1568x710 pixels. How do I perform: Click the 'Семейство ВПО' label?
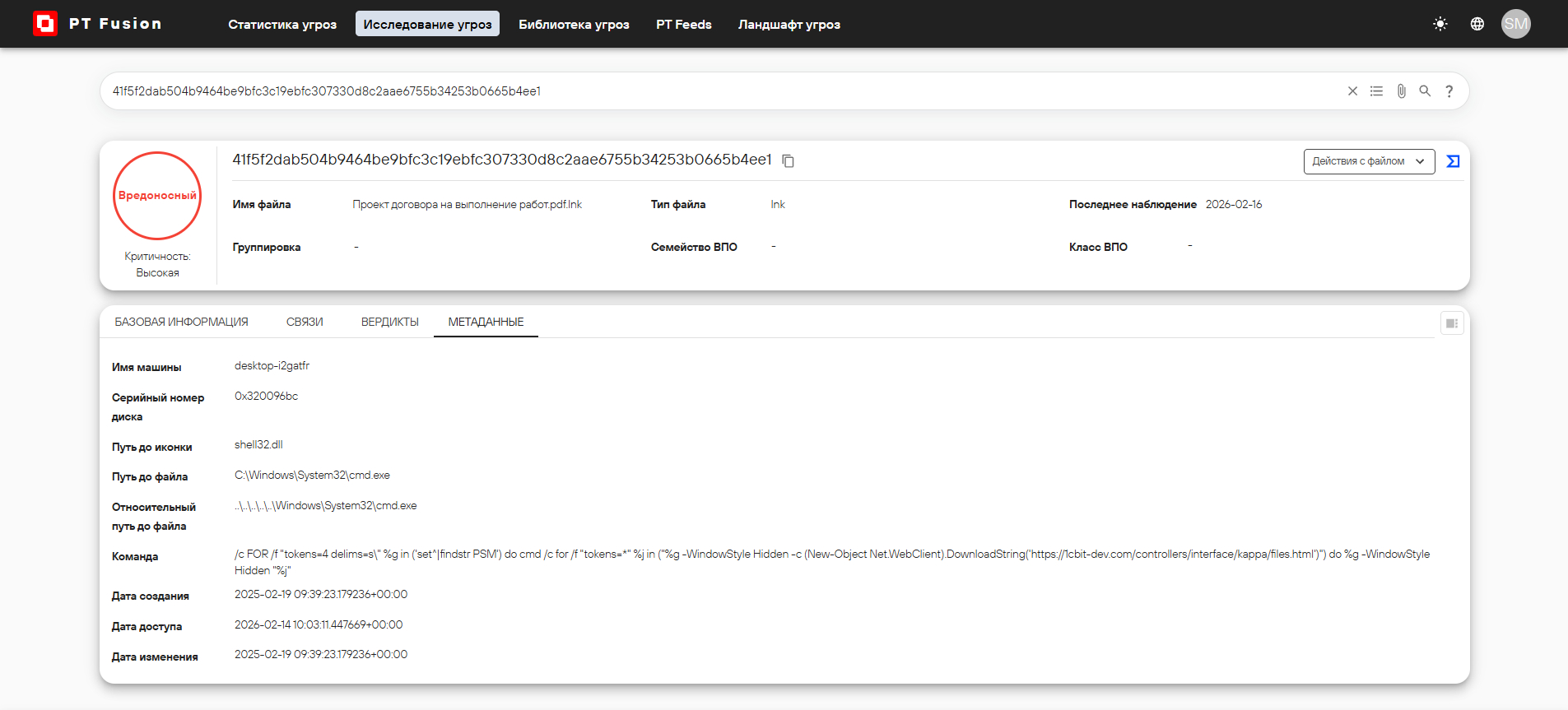tap(694, 247)
